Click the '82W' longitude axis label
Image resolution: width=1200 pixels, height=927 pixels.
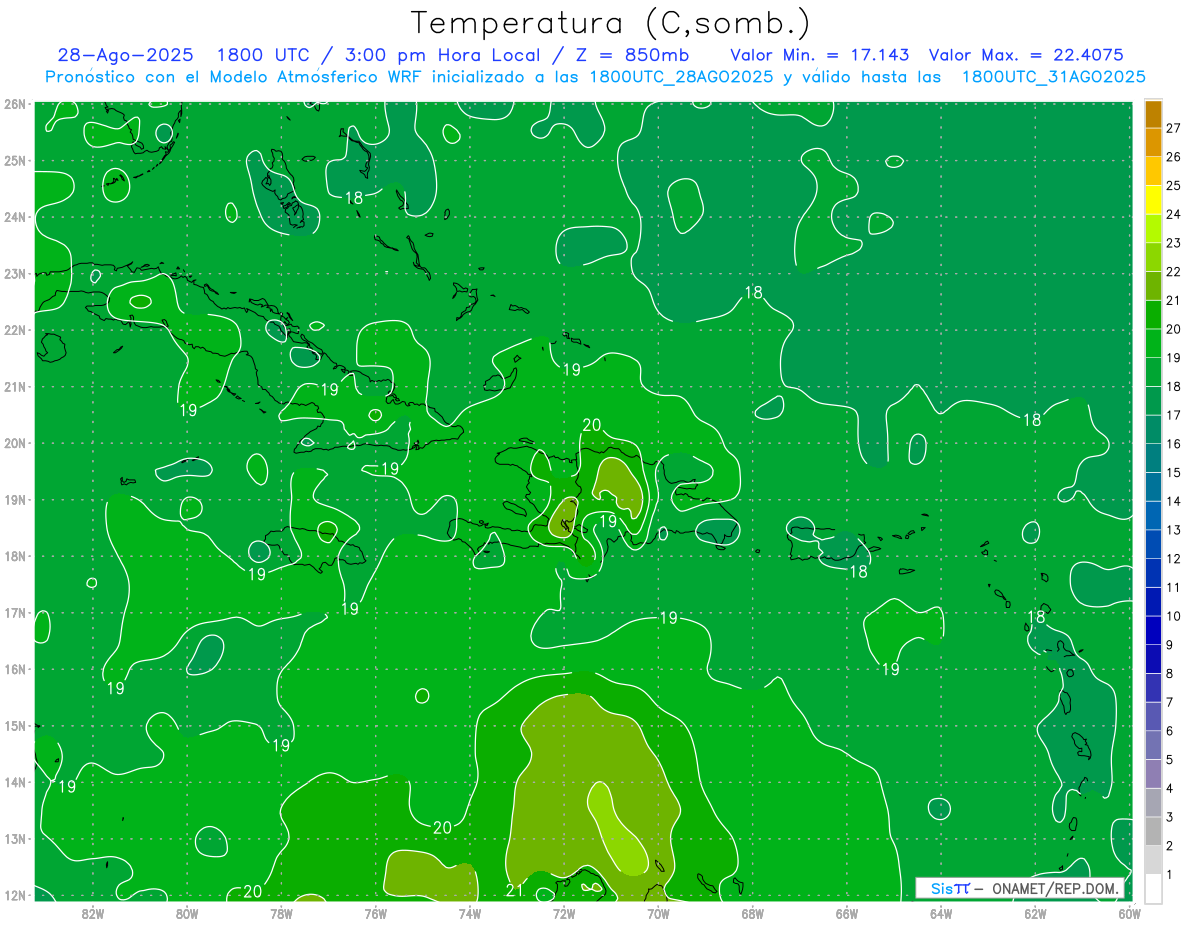pos(93,912)
